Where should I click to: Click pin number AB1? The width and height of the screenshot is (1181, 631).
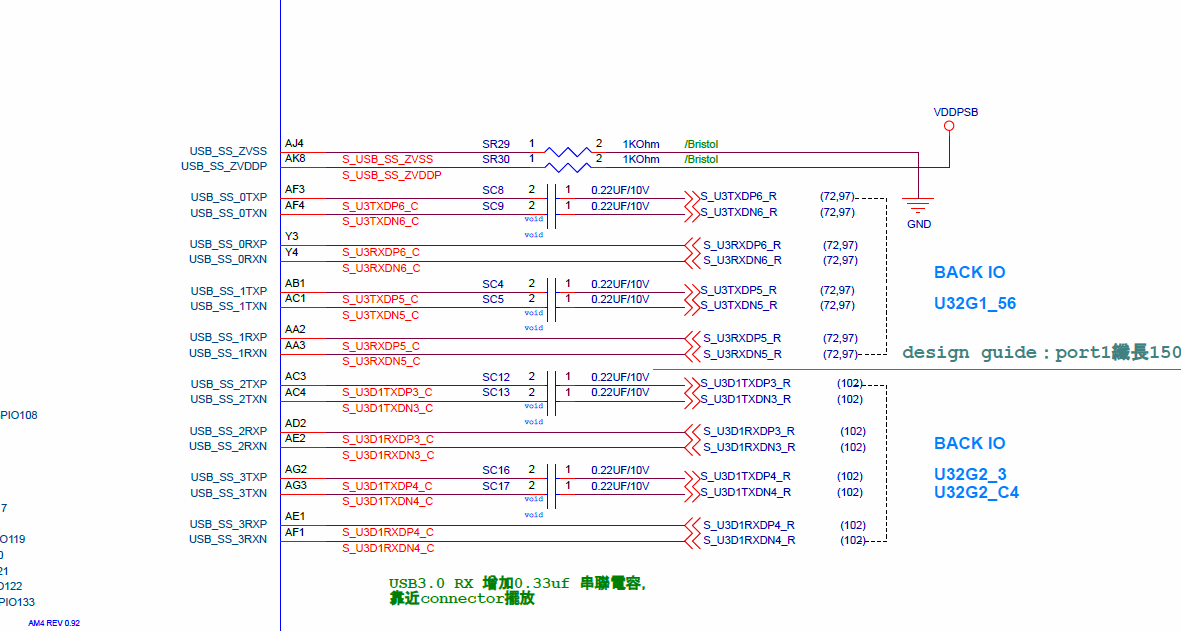(x=295, y=284)
